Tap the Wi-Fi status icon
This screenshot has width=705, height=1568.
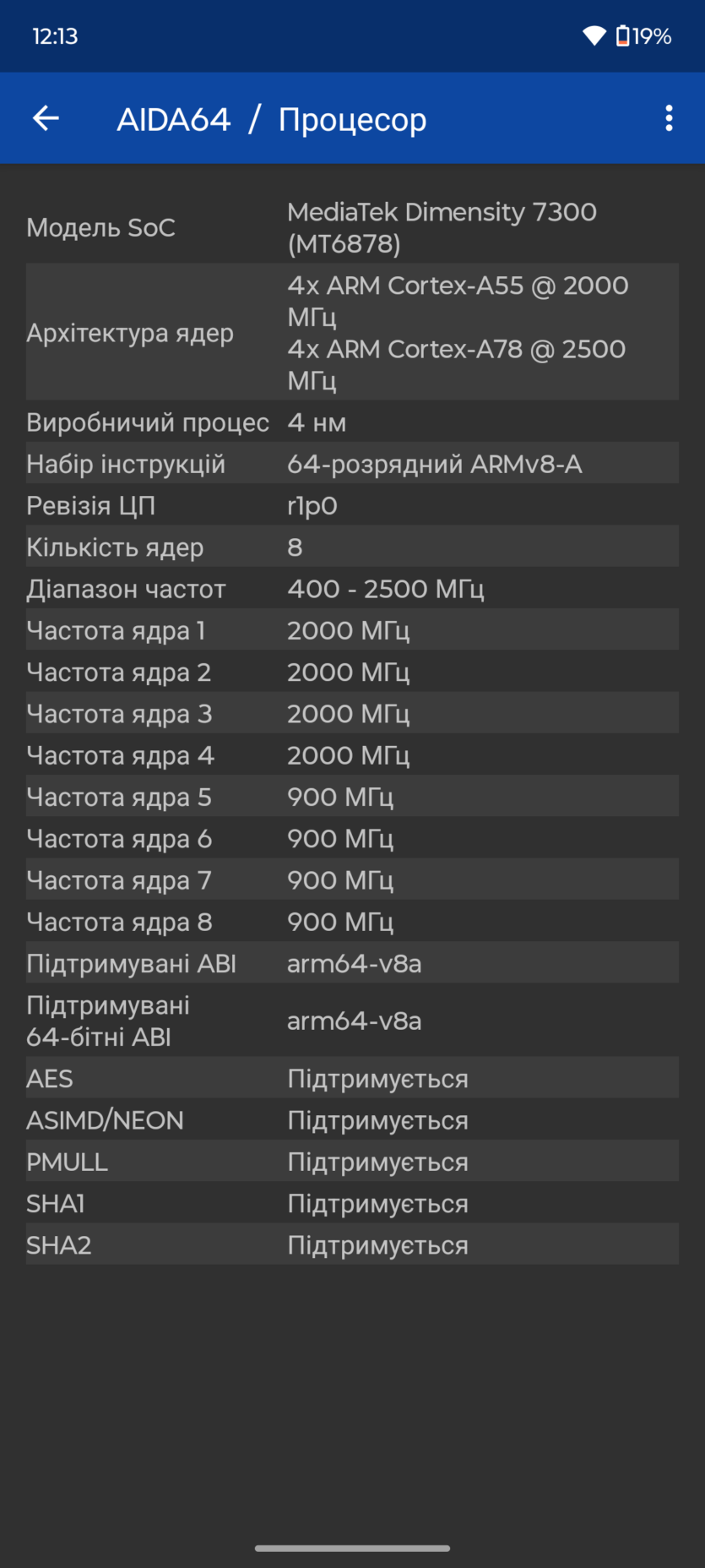(x=594, y=35)
